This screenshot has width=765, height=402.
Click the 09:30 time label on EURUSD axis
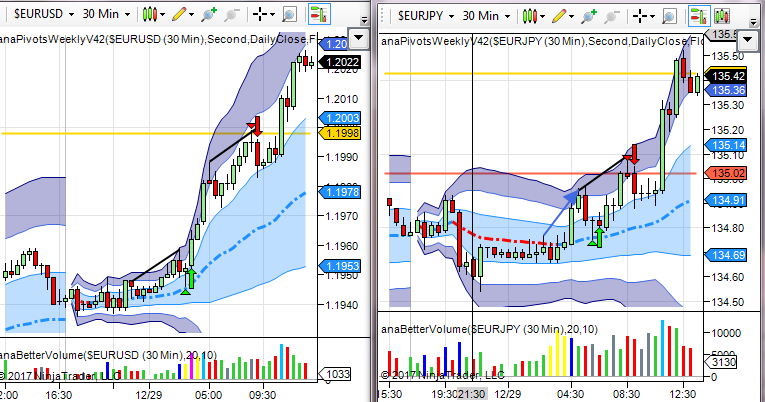[263, 394]
